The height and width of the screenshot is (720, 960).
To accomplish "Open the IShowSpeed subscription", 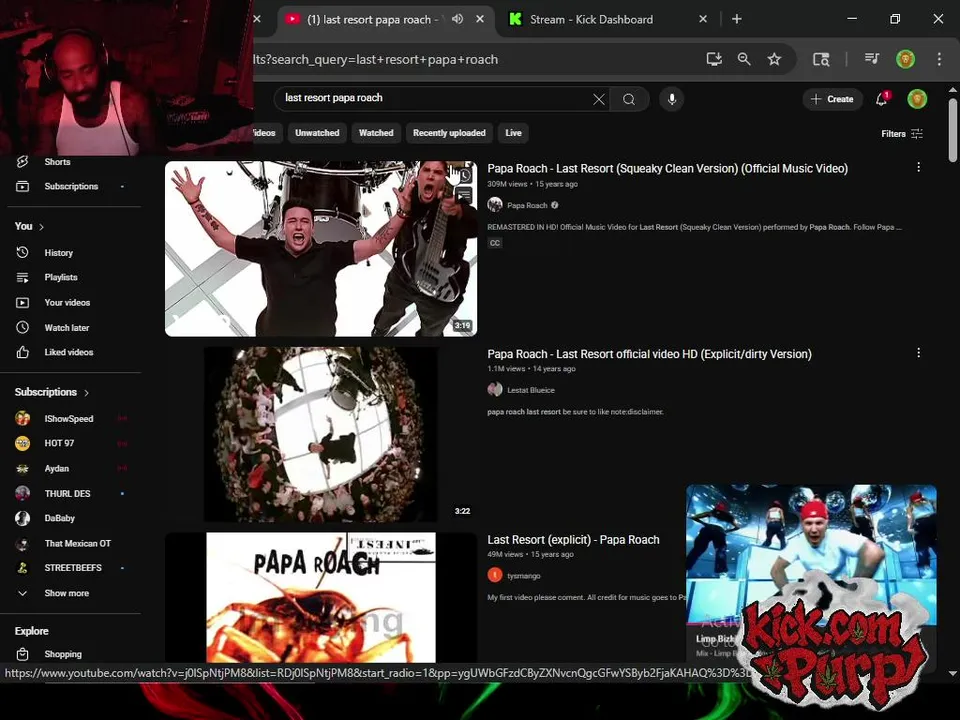I will tap(70, 418).
